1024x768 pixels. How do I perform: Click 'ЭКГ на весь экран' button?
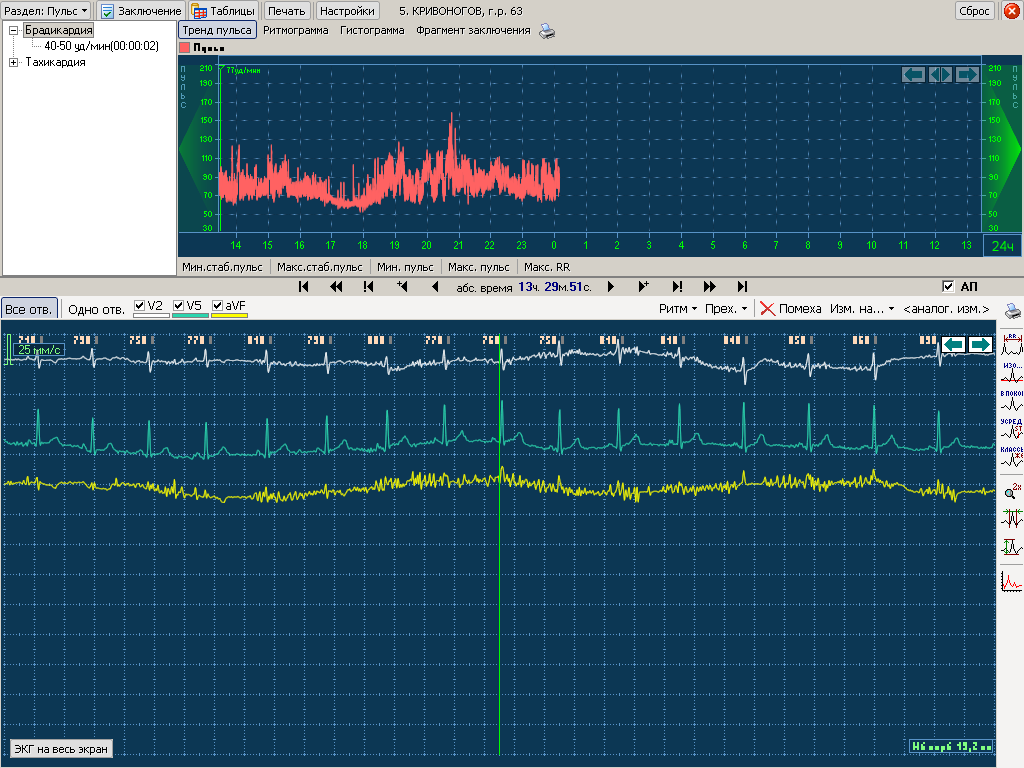61,749
